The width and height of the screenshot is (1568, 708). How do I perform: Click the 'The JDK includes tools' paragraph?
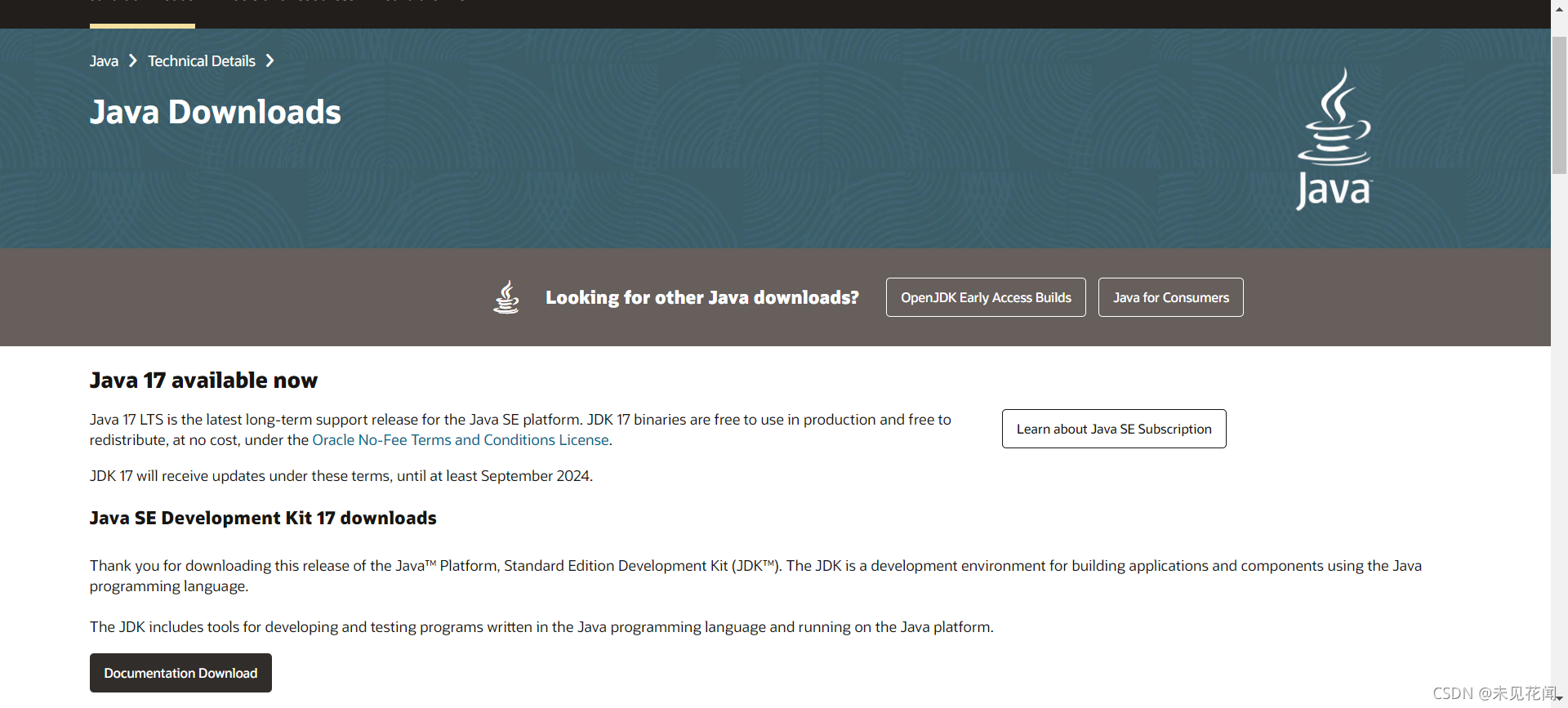pyautogui.click(x=541, y=627)
